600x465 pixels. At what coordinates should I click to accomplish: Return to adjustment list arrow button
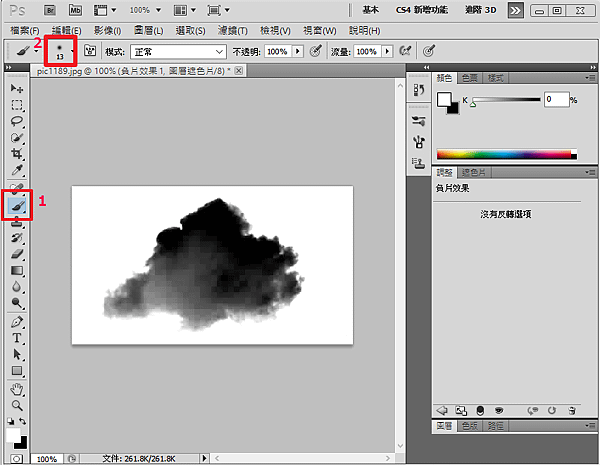coord(442,411)
